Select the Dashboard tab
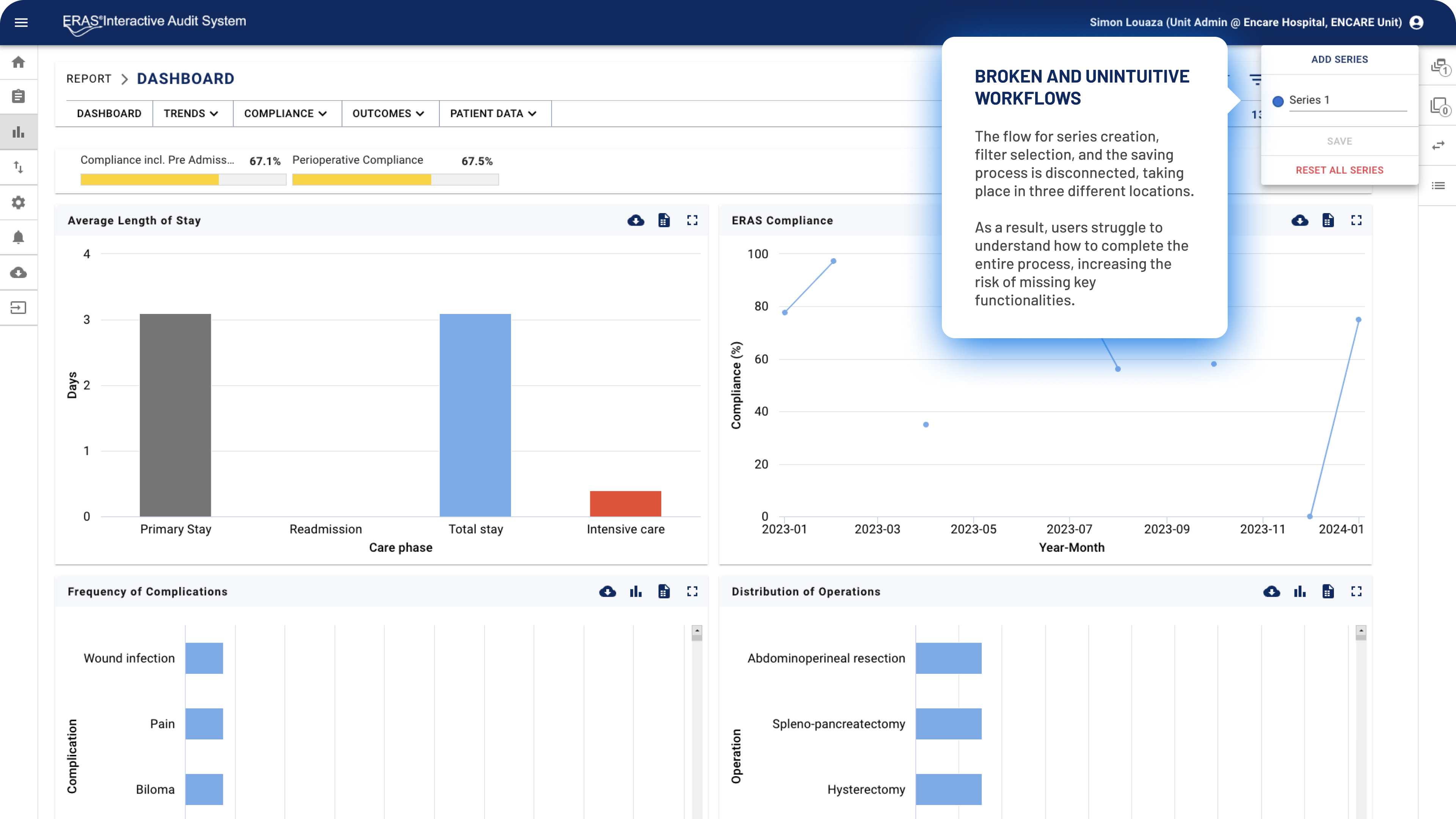The width and height of the screenshot is (1456, 819). [x=109, y=114]
